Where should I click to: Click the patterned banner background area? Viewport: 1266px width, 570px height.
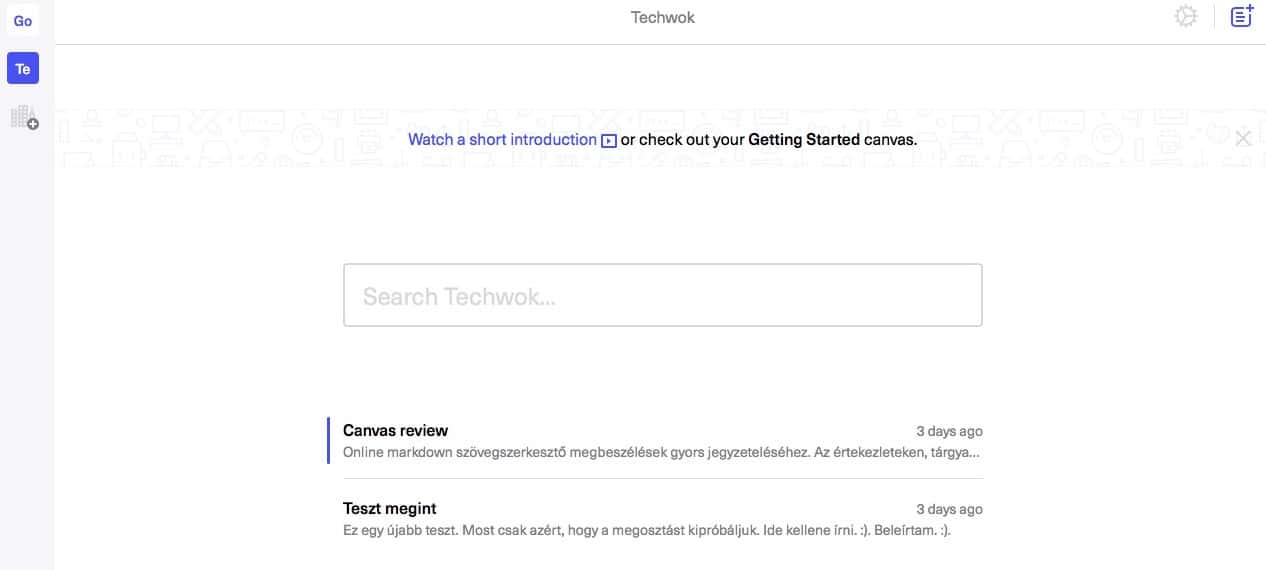[x=200, y=139]
